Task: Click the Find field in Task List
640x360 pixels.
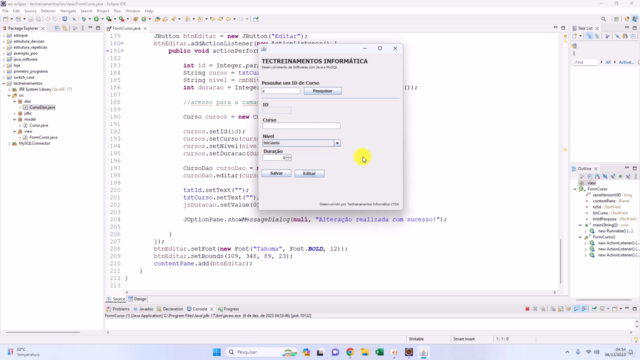Action: [x=585, y=62]
